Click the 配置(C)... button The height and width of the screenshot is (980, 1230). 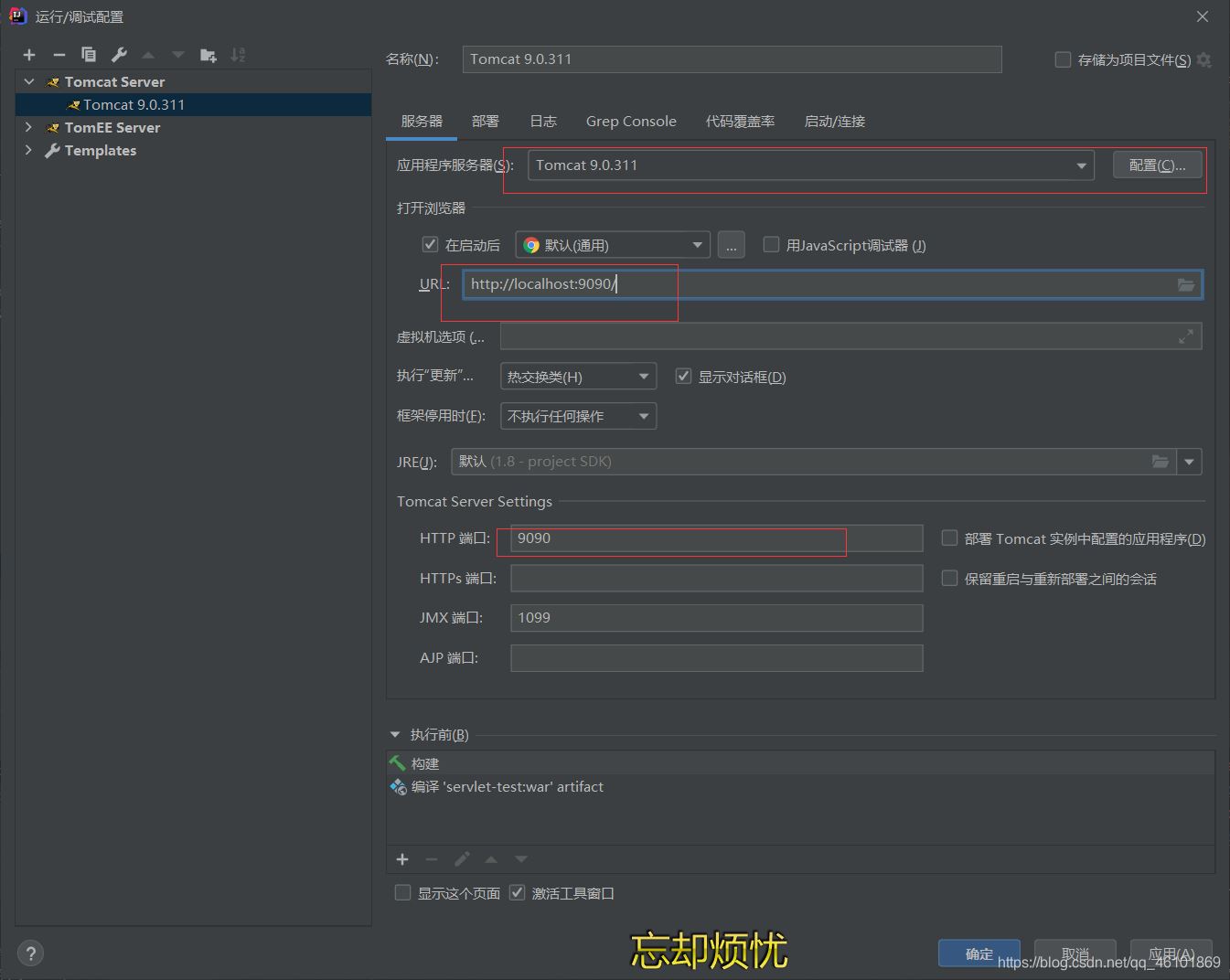tap(1157, 165)
